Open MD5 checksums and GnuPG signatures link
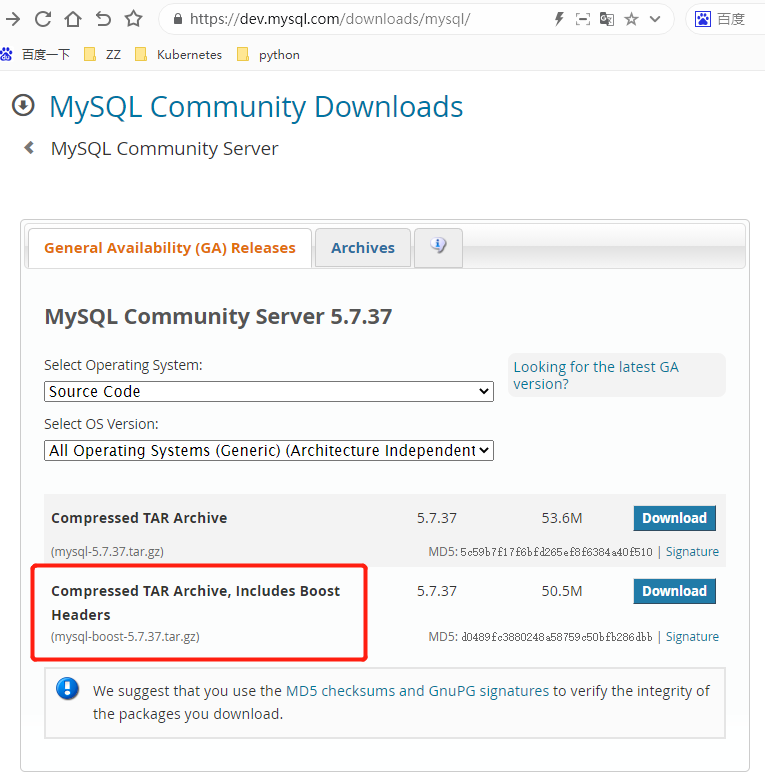The width and height of the screenshot is (765, 778). pos(418,691)
